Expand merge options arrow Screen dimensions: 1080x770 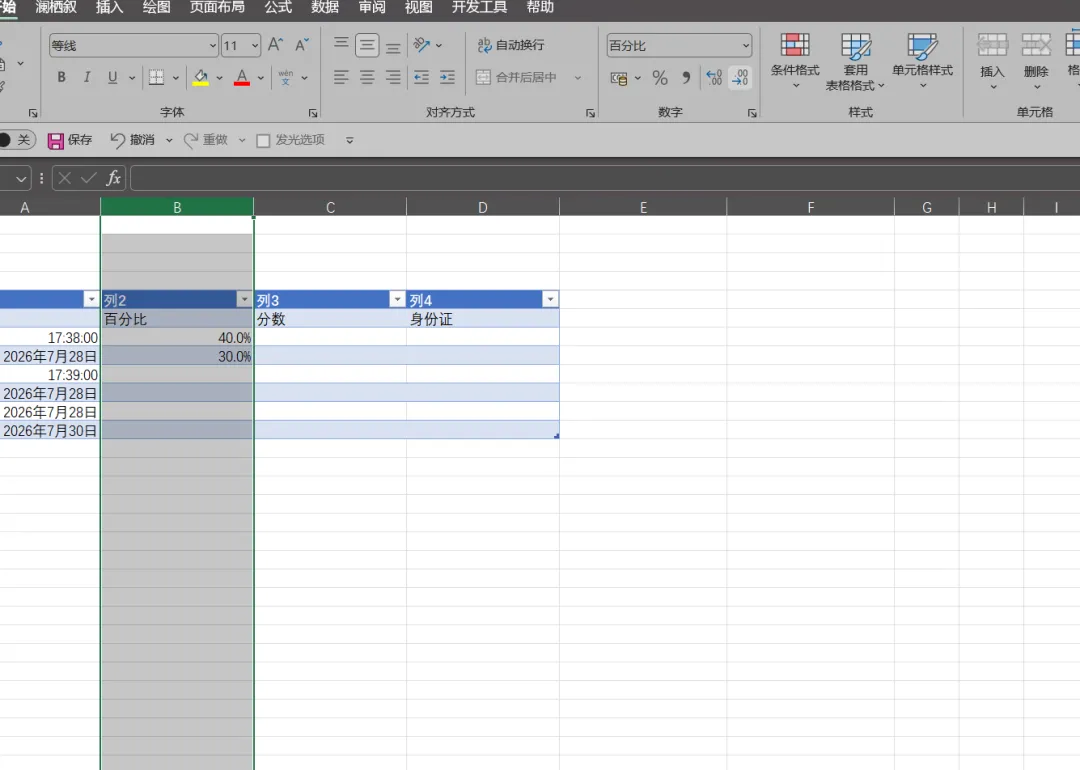click(x=577, y=78)
